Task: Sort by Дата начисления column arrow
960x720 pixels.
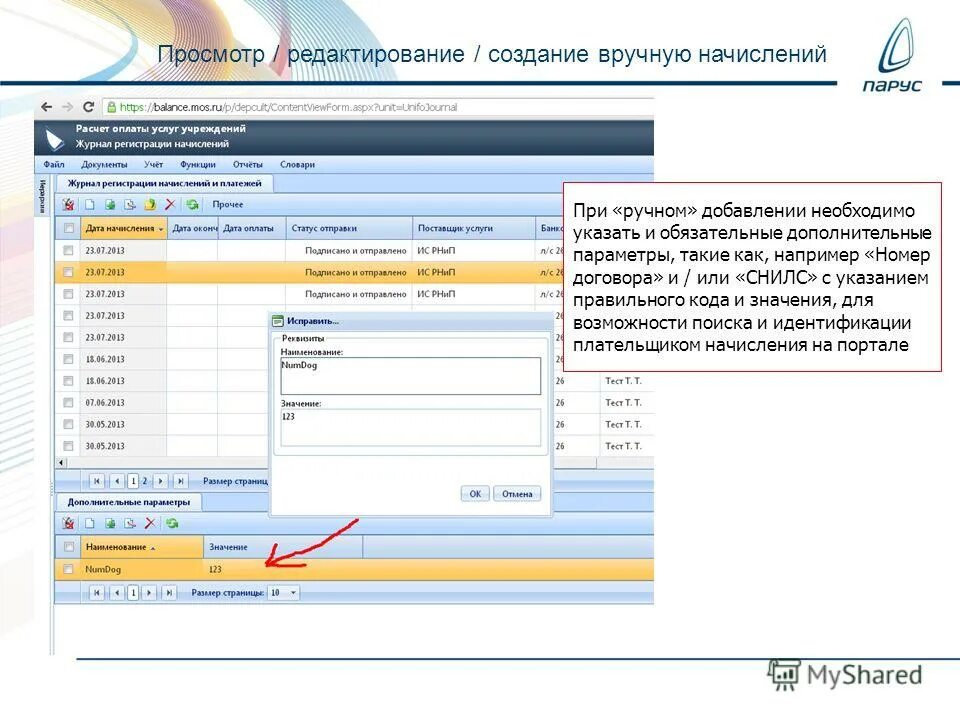Action: pyautogui.click(x=159, y=228)
